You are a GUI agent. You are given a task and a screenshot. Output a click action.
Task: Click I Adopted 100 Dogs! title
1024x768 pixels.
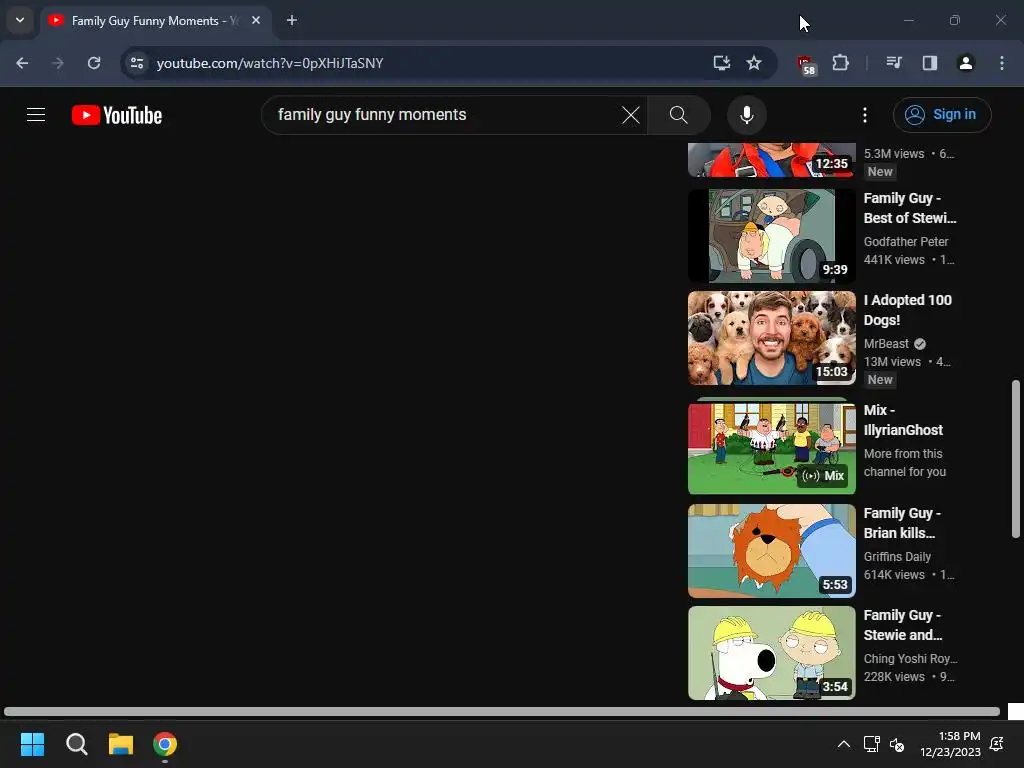(907, 310)
